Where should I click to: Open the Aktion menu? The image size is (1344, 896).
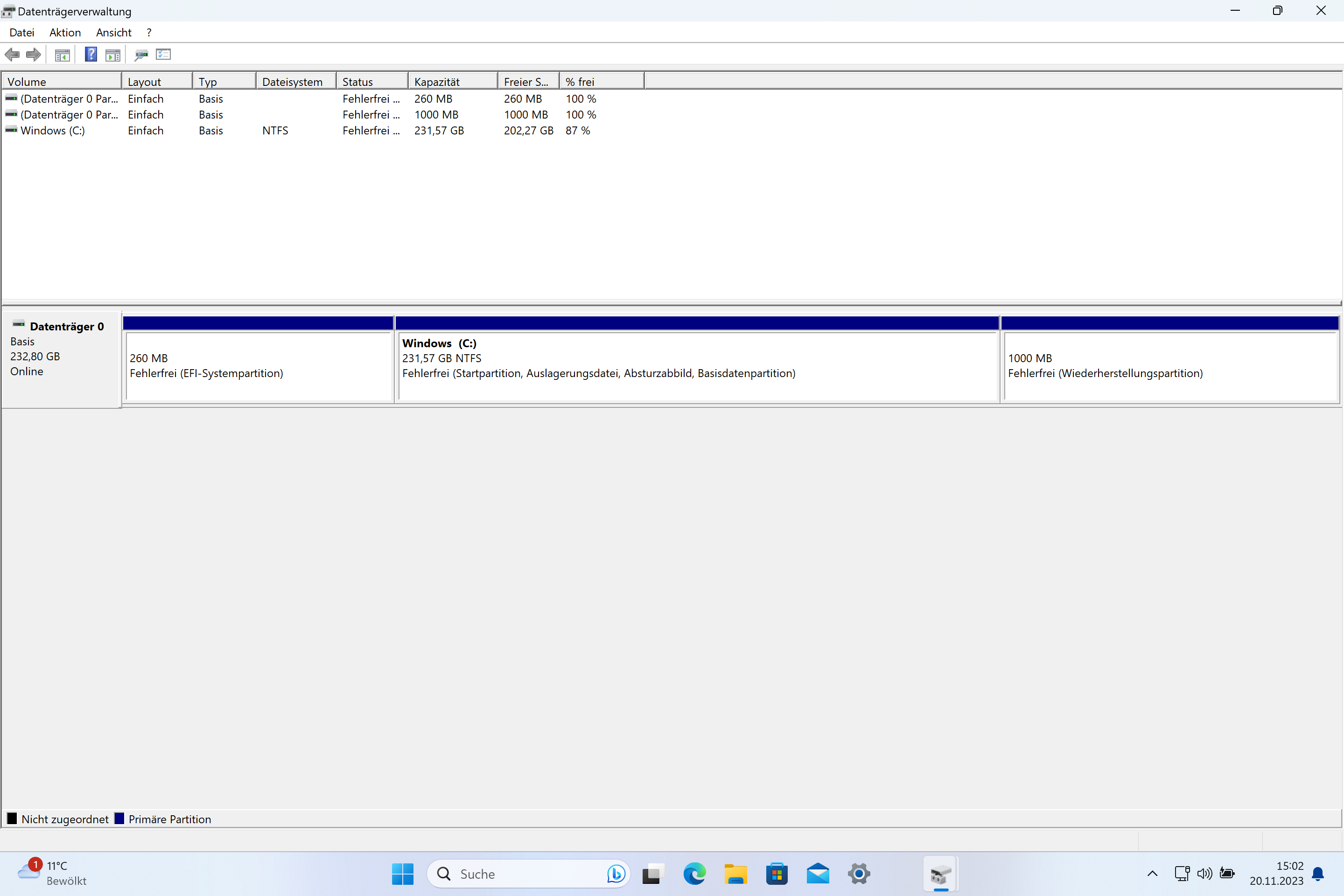click(x=64, y=33)
